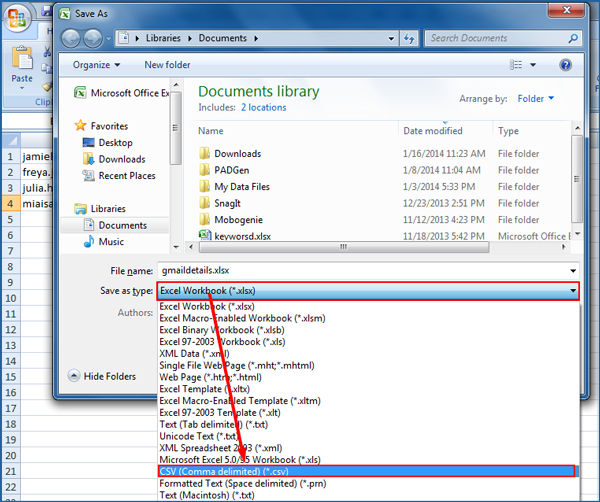The width and height of the screenshot is (600, 502).
Task: Click the Office Button in Excel window
Action: click(x=17, y=18)
